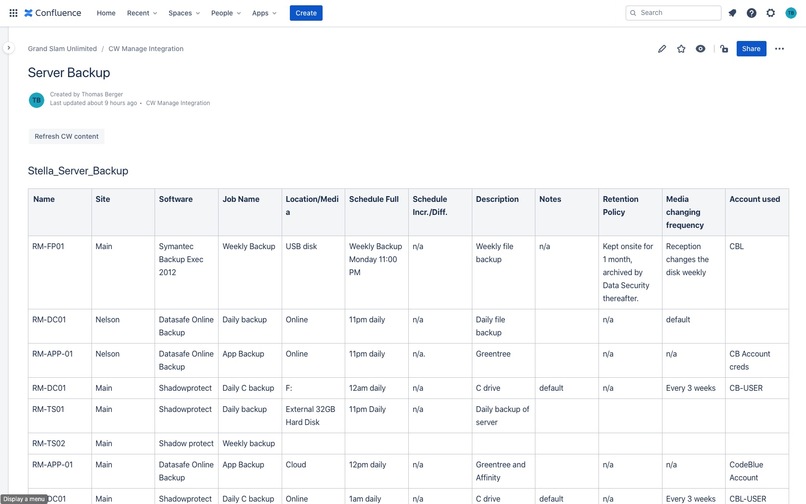Open the user profile avatar in the top bar
The height and width of the screenshot is (504, 806).
[791, 13]
